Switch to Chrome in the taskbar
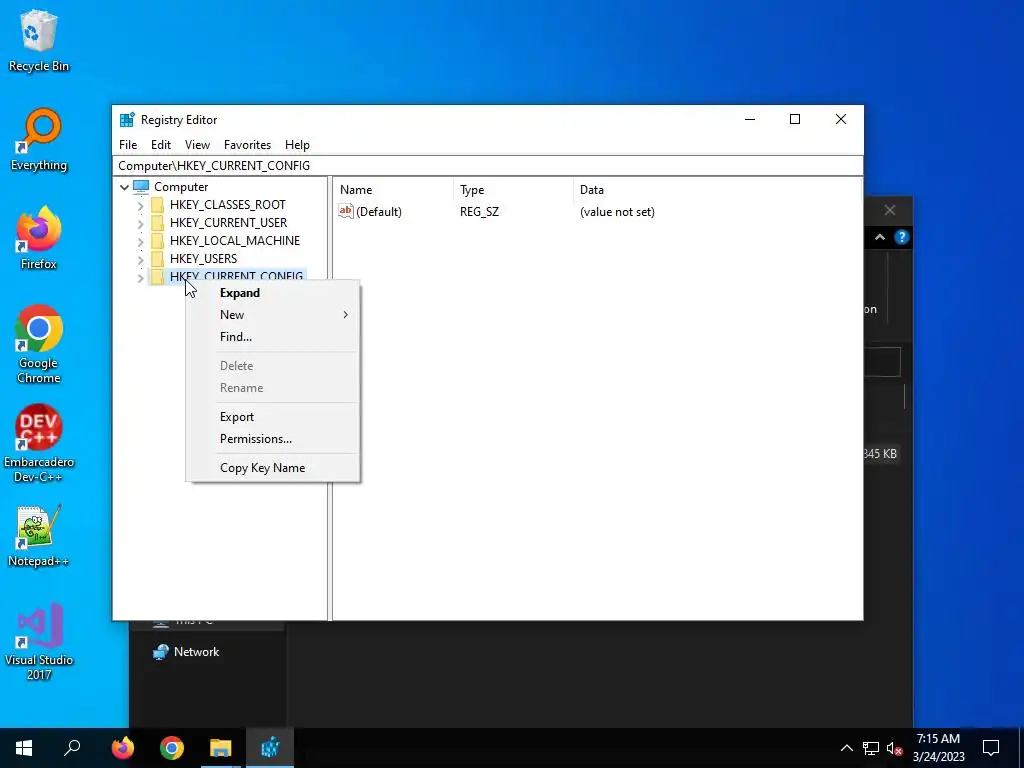 (x=172, y=748)
